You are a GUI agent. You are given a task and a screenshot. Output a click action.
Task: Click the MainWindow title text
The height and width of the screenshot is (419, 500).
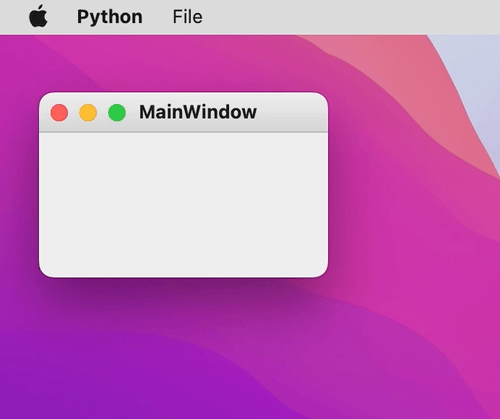198,112
